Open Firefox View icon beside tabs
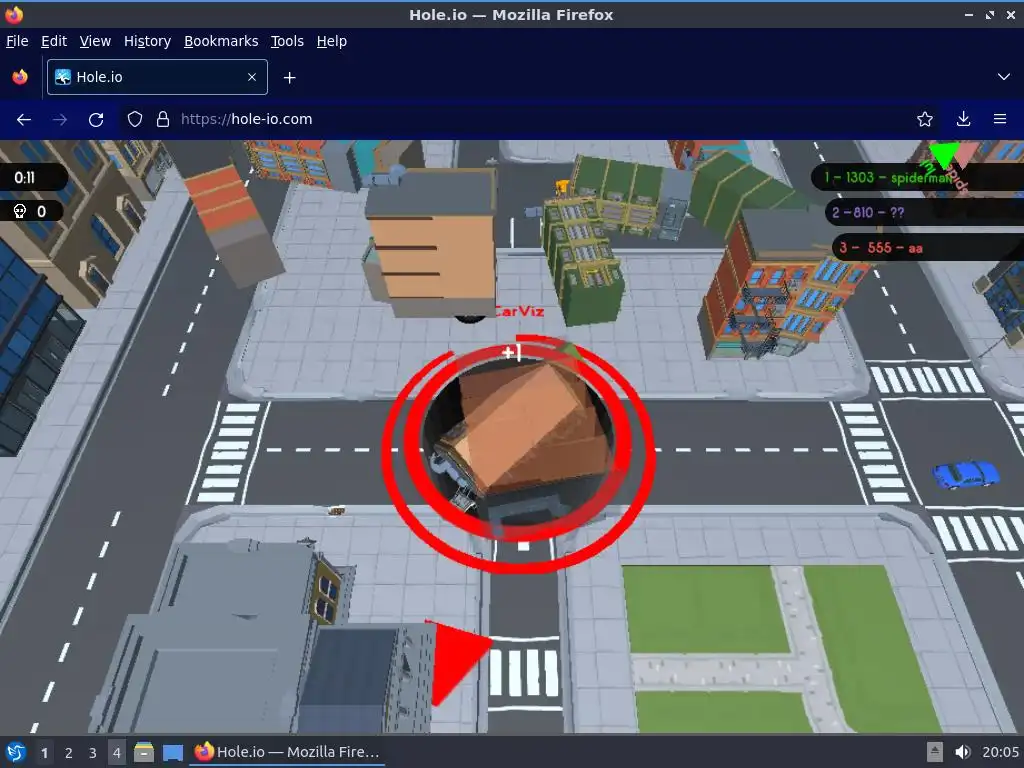Screen dimensions: 1024x768 (x=20, y=77)
